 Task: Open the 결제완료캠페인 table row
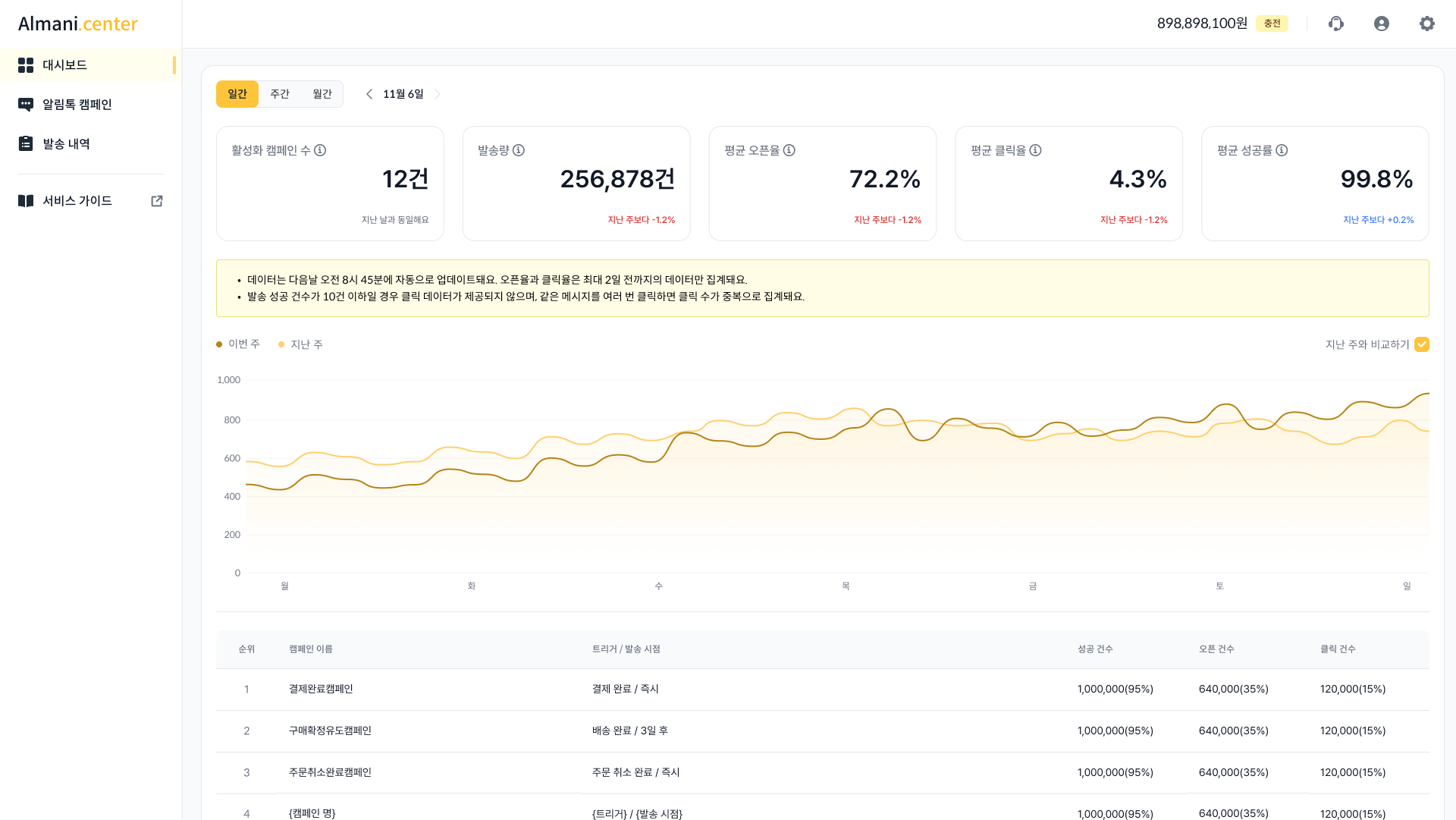(321, 689)
